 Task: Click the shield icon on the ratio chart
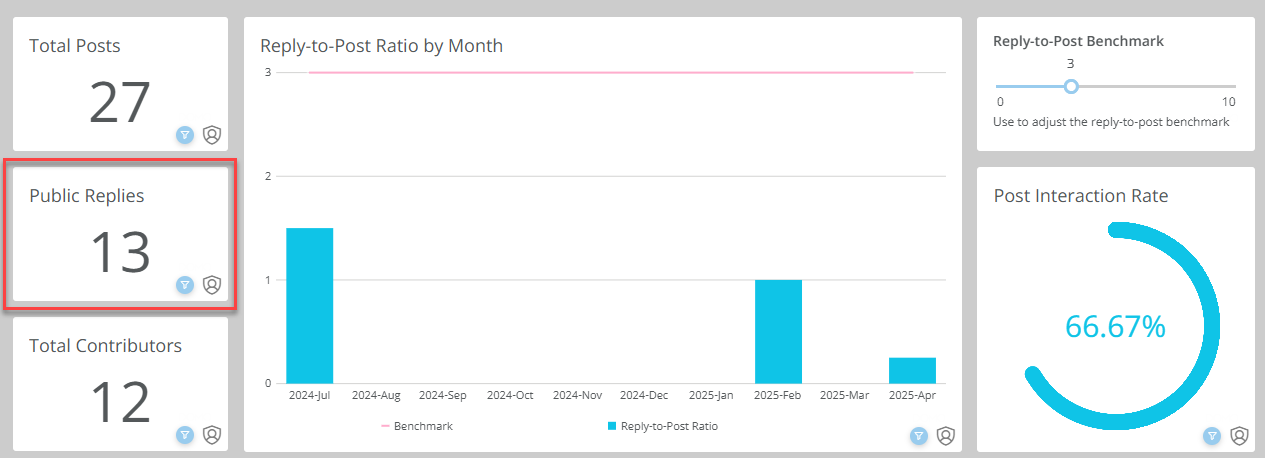coord(945,436)
